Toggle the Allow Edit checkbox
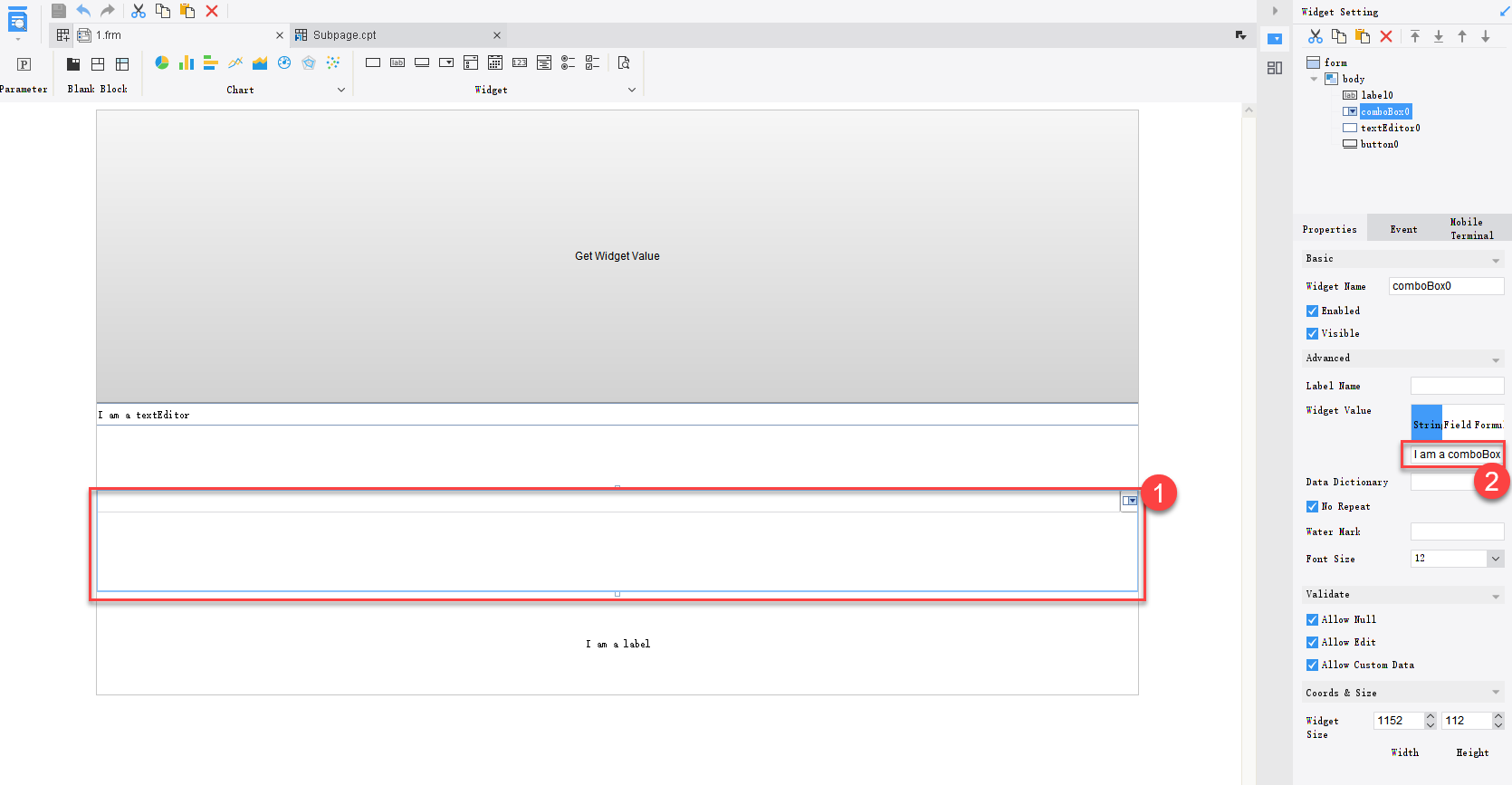The image size is (1512, 785). 1312,642
